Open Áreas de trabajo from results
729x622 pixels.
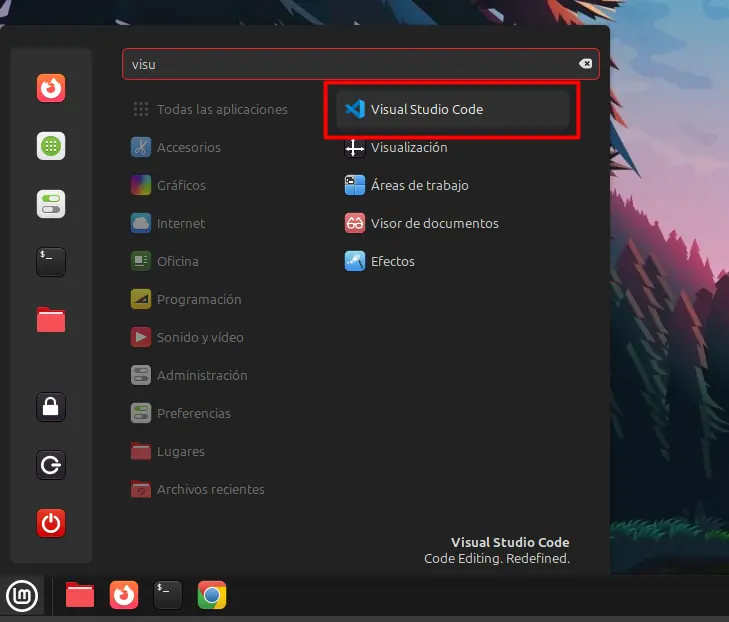418,186
